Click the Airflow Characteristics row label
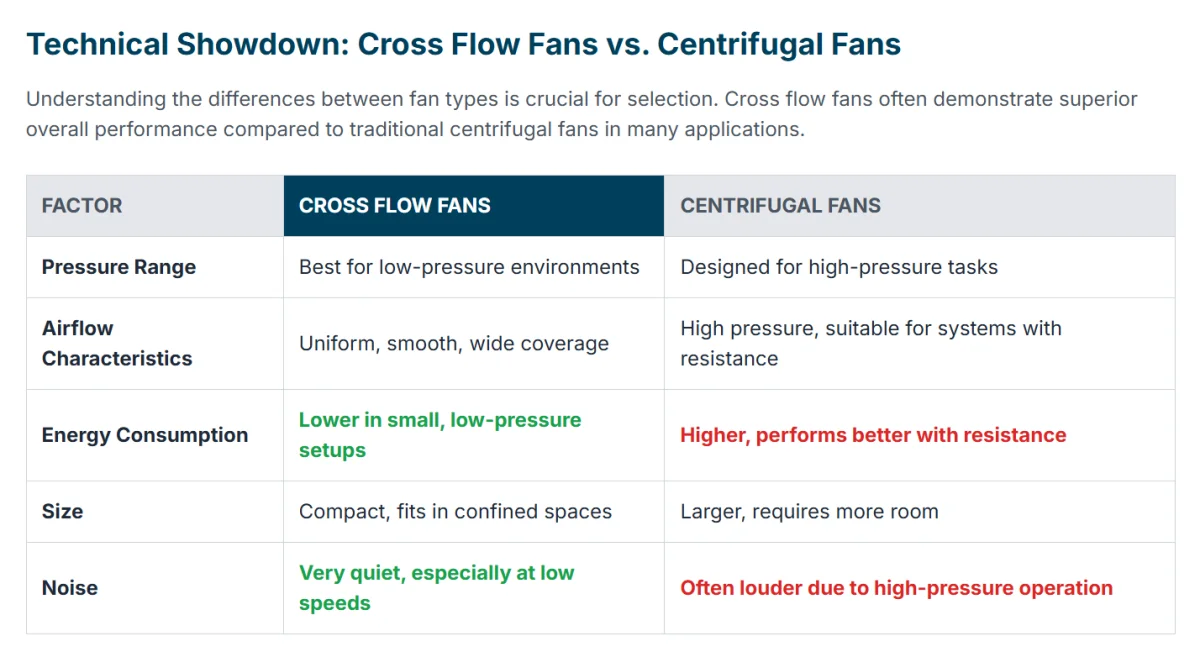The width and height of the screenshot is (1200, 657). 117,343
